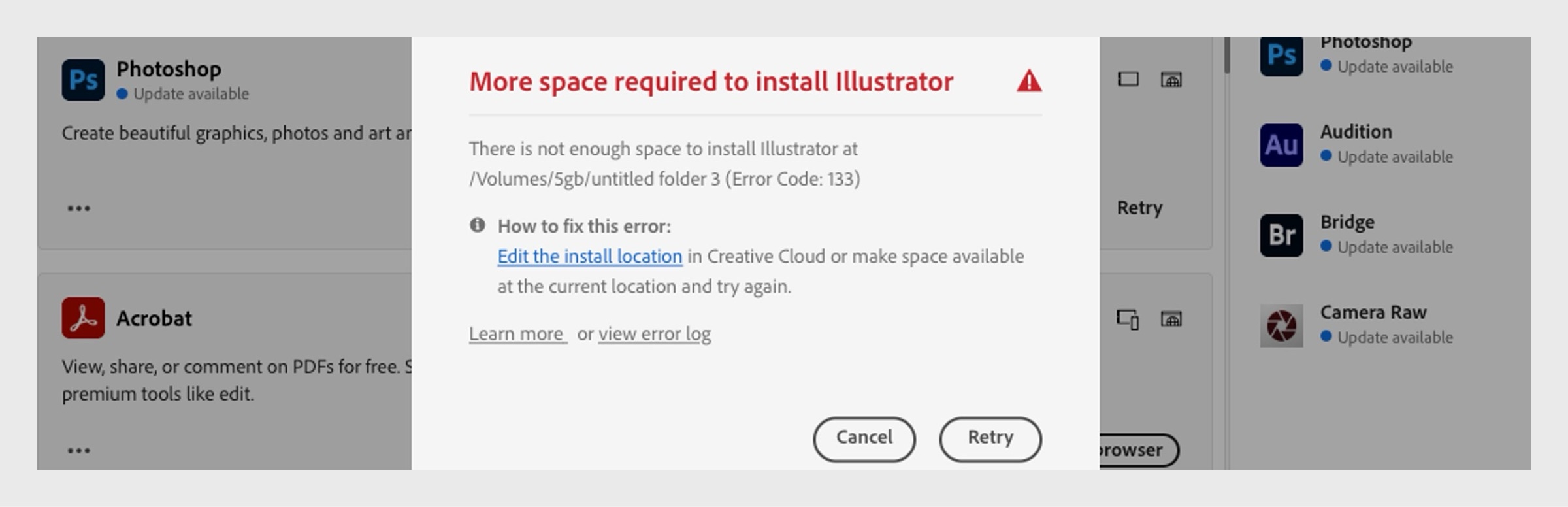This screenshot has height=507, width=1568.
Task: Open the Acrobat card's more options menu
Action: click(78, 451)
